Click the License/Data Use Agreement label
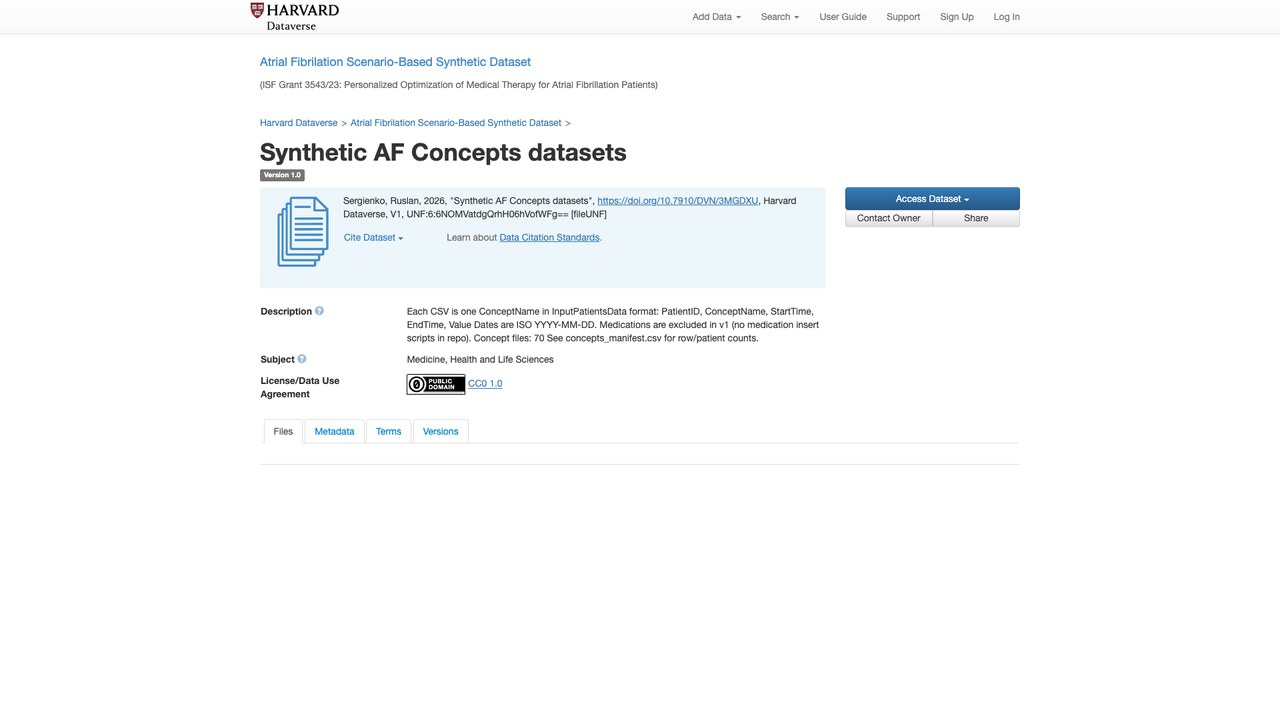This screenshot has height=720, width=1280. 300,387
